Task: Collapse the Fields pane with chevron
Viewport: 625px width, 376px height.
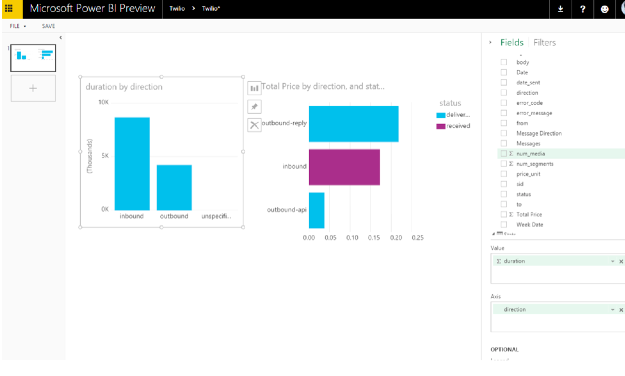Action: [490, 42]
